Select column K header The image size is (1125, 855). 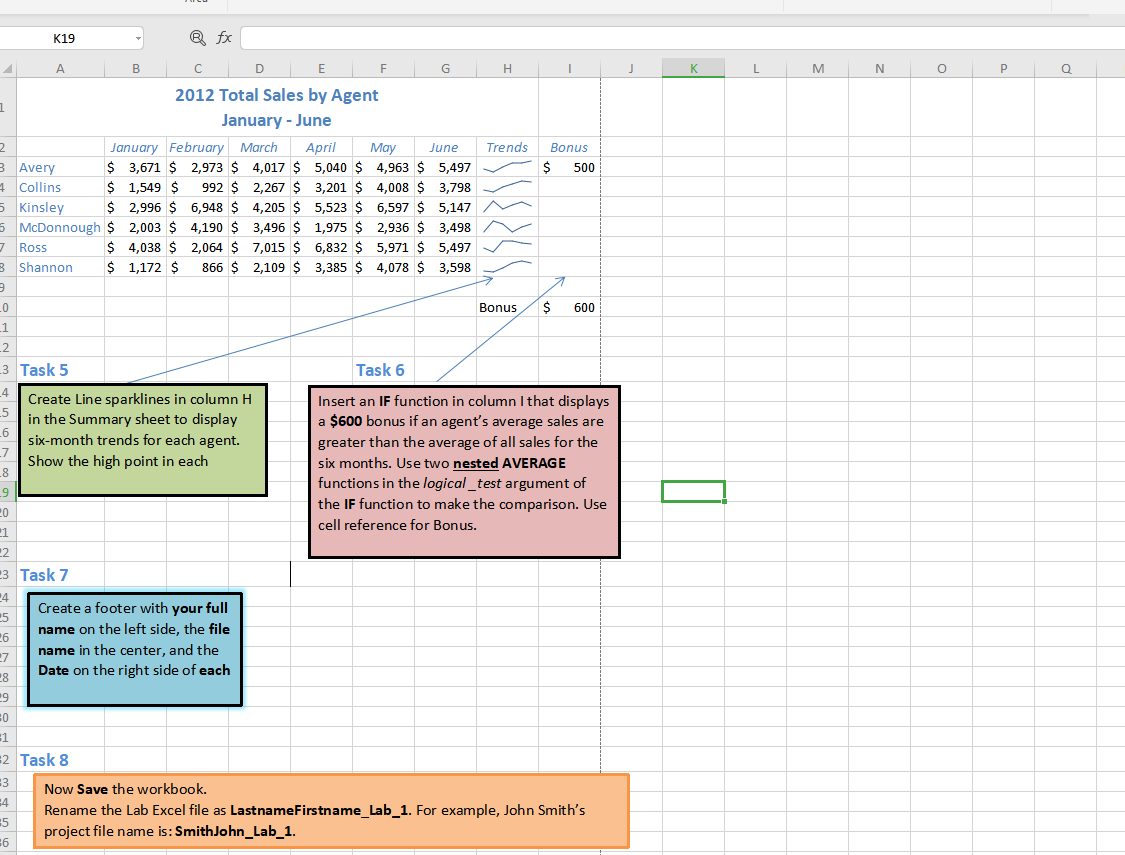click(x=693, y=68)
